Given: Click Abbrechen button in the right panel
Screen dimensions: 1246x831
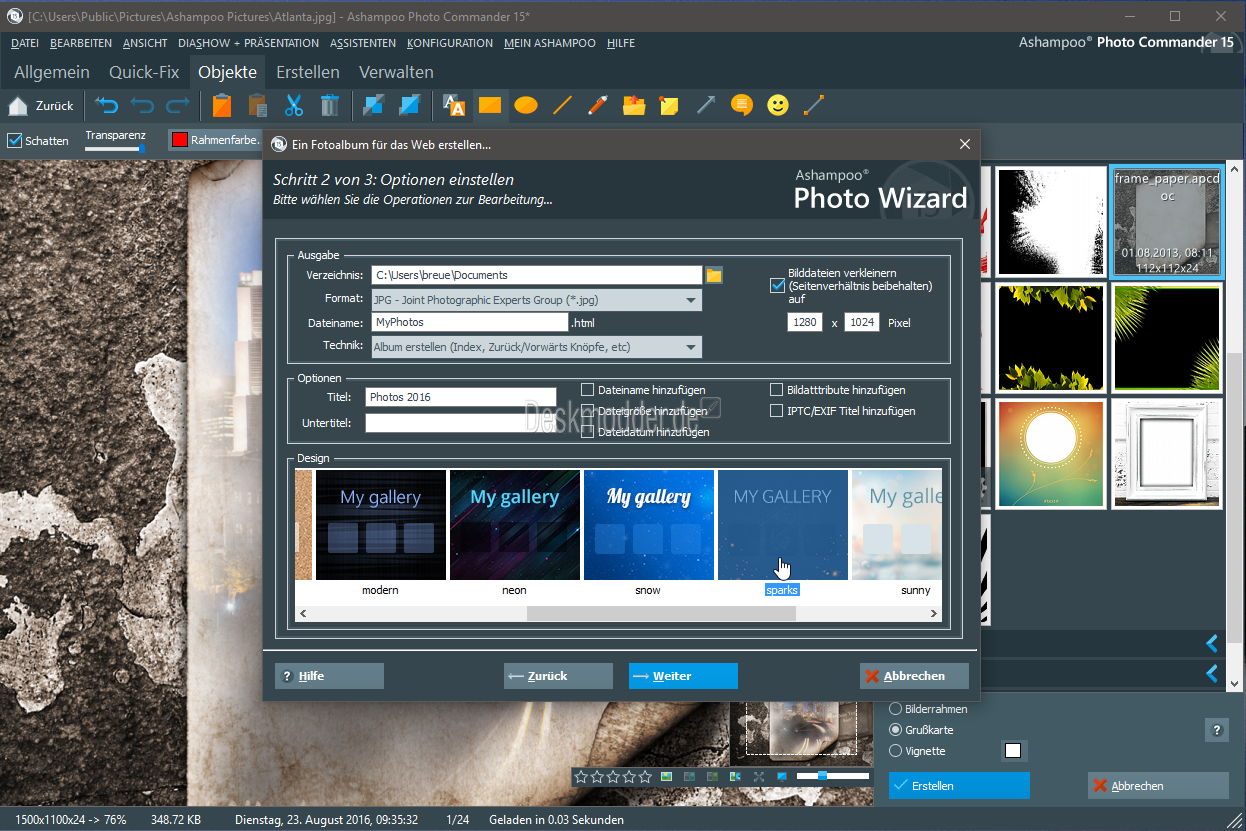Looking at the screenshot, I should 1158,786.
